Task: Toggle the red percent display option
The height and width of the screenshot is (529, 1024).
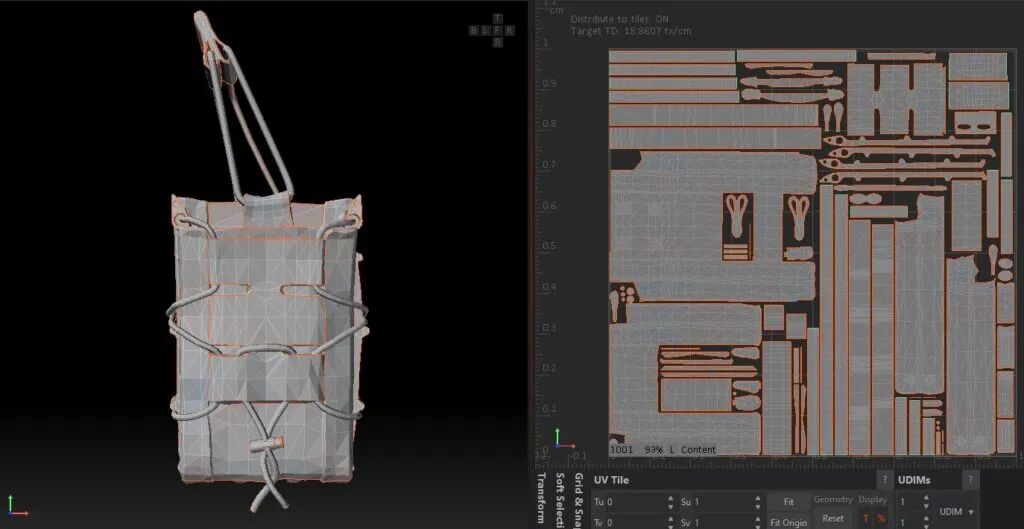Action: [x=881, y=519]
